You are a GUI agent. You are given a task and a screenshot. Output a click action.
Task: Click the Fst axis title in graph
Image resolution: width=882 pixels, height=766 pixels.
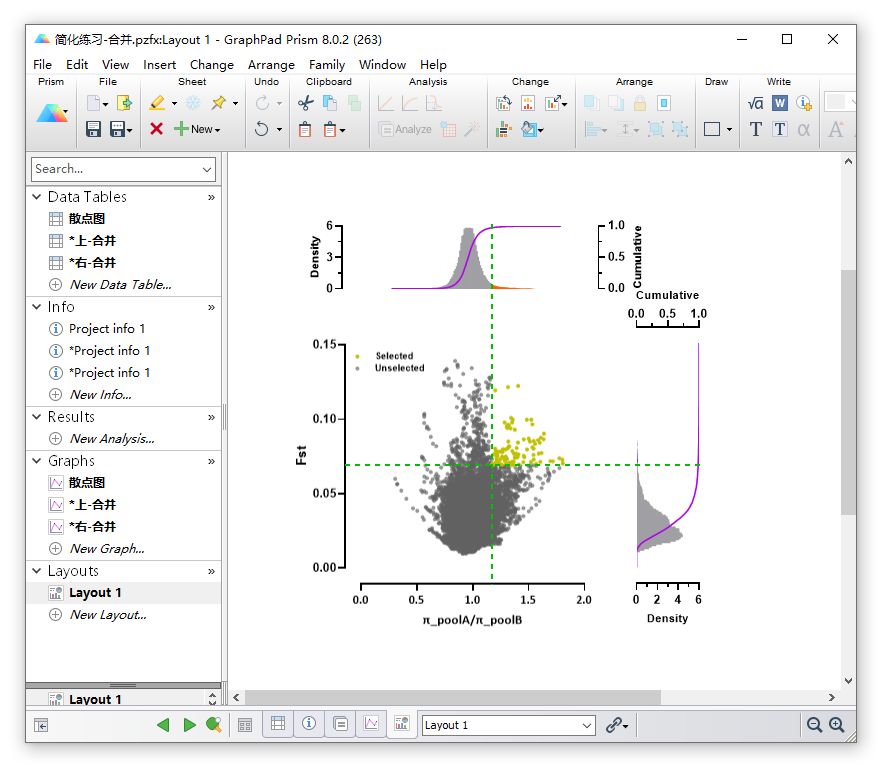[302, 455]
